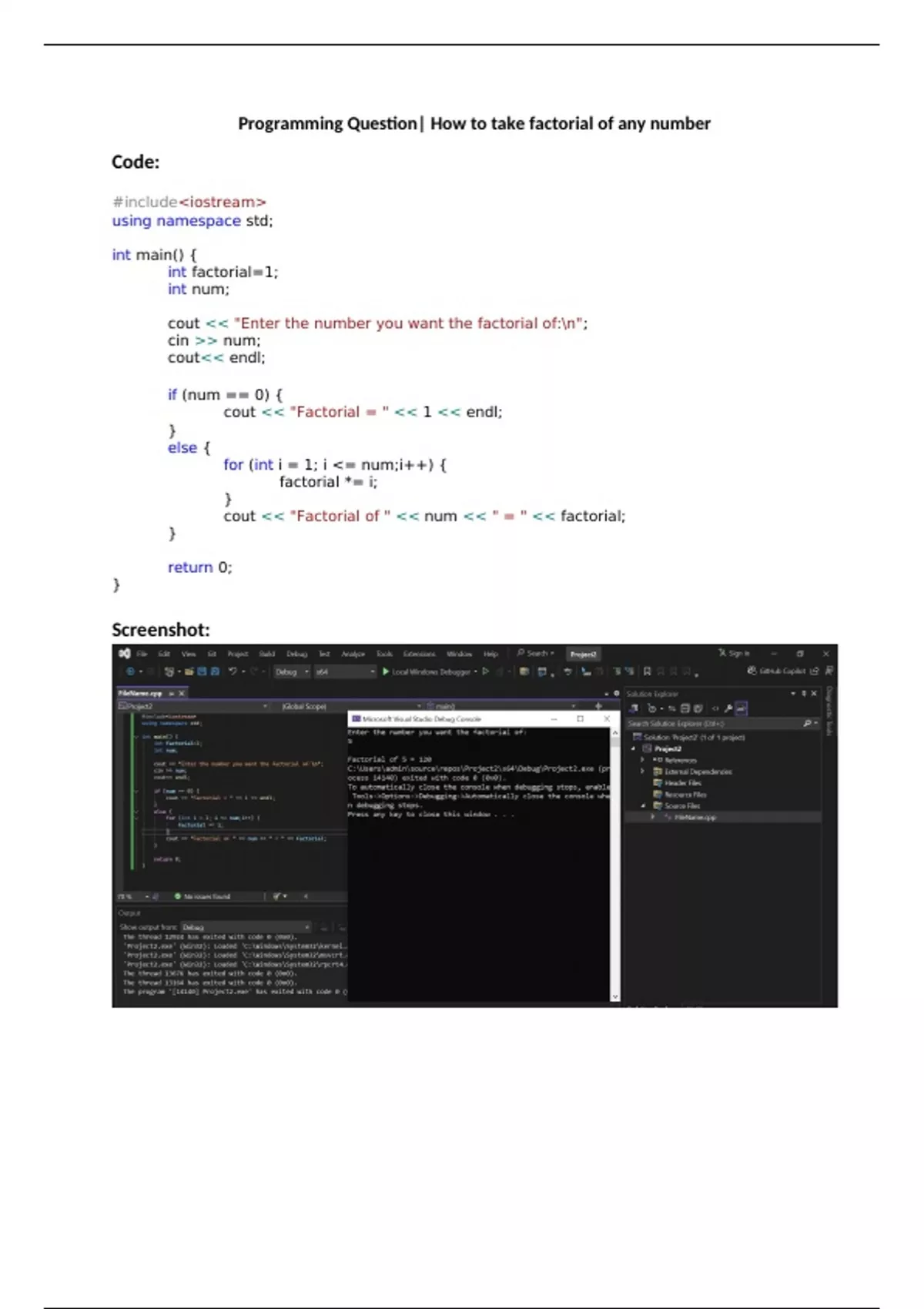Expand the External Dependencies tree node
The width and height of the screenshot is (924, 1309).
[642, 771]
